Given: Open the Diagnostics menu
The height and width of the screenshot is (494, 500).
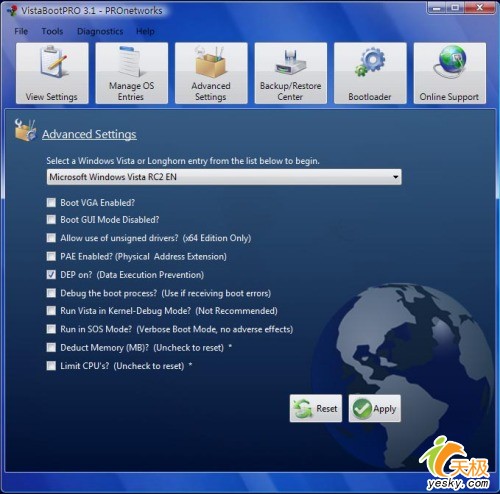Looking at the screenshot, I should click(x=100, y=31).
